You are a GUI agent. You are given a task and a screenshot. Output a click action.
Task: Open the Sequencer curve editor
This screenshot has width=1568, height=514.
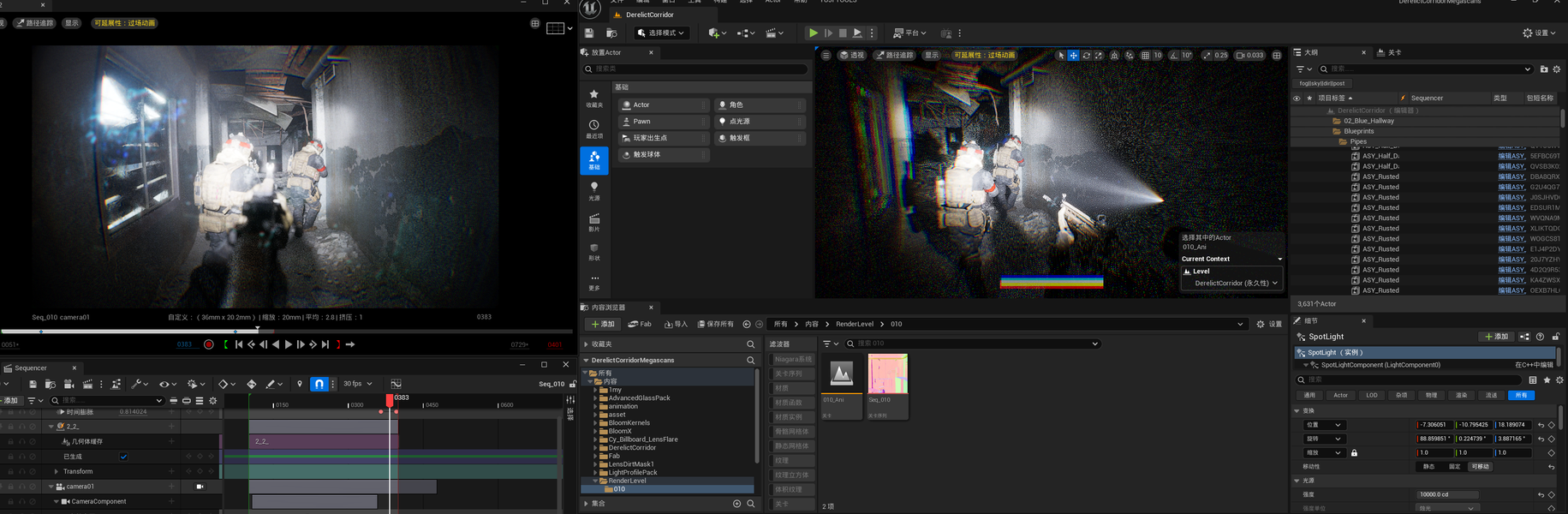tap(396, 384)
